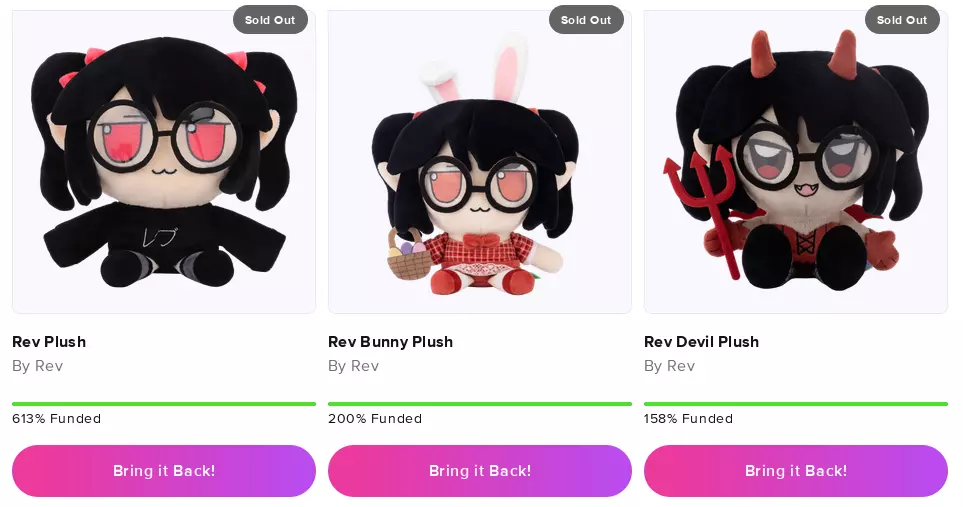Click Bring it Back for Rev Bunny Plush
Image resolution: width=963 pixels, height=507 pixels.
[x=480, y=471]
